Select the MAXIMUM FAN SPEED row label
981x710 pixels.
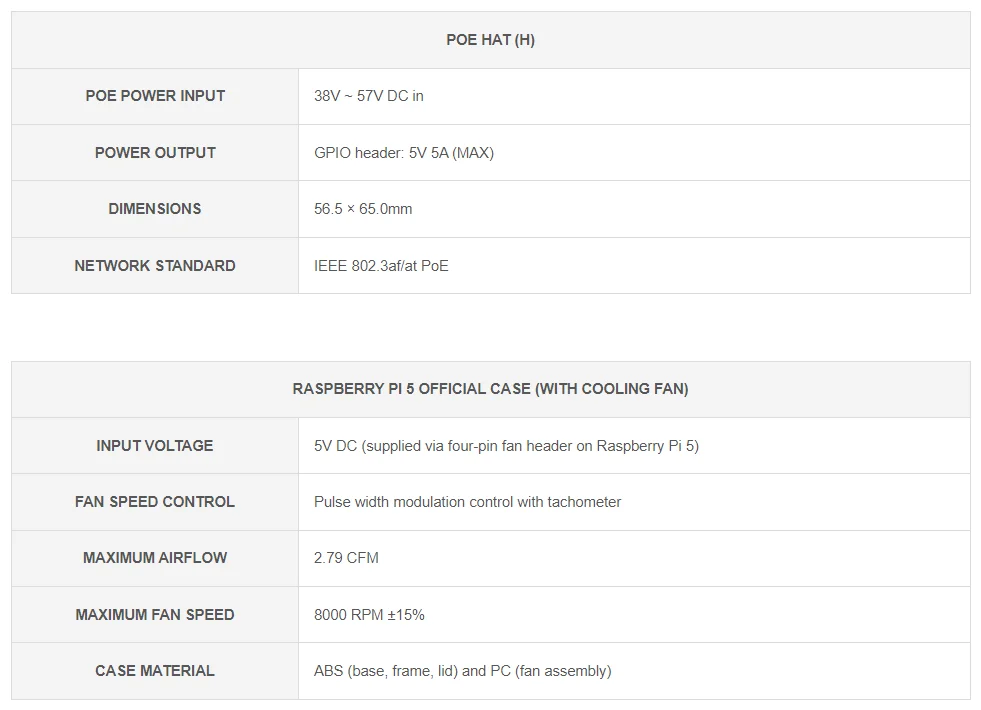coord(155,615)
